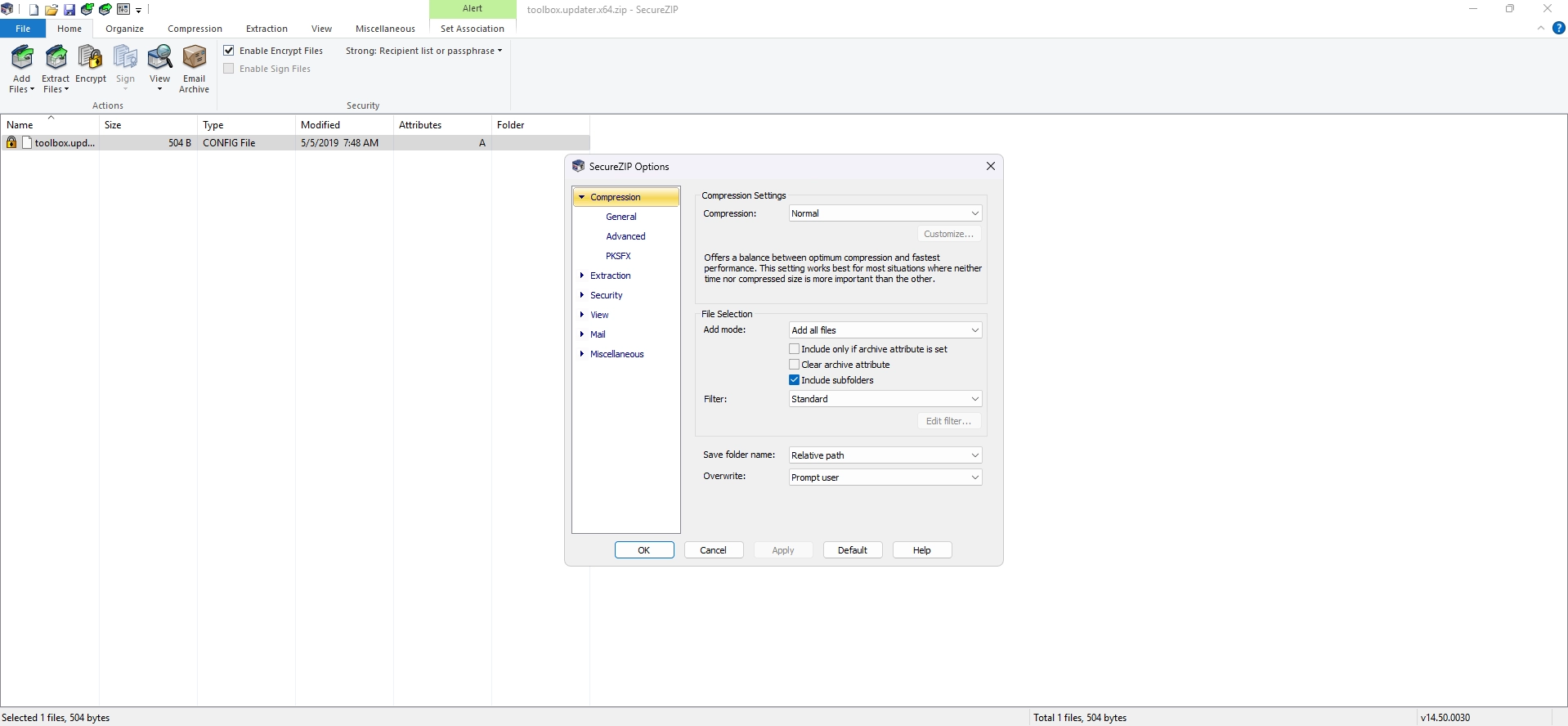Toggle the Enable Sign Files checkbox
1568x726 pixels.
(229, 69)
